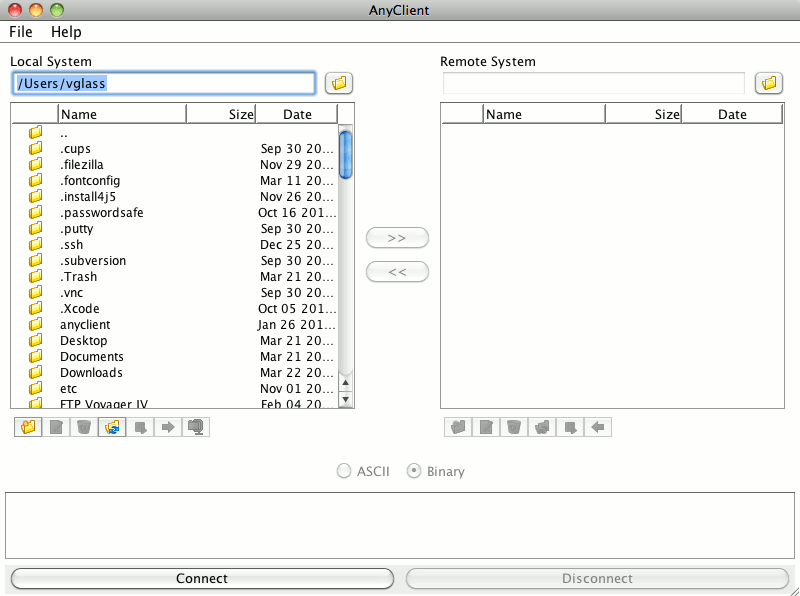Browse folders beside the Remote System path

click(x=769, y=83)
